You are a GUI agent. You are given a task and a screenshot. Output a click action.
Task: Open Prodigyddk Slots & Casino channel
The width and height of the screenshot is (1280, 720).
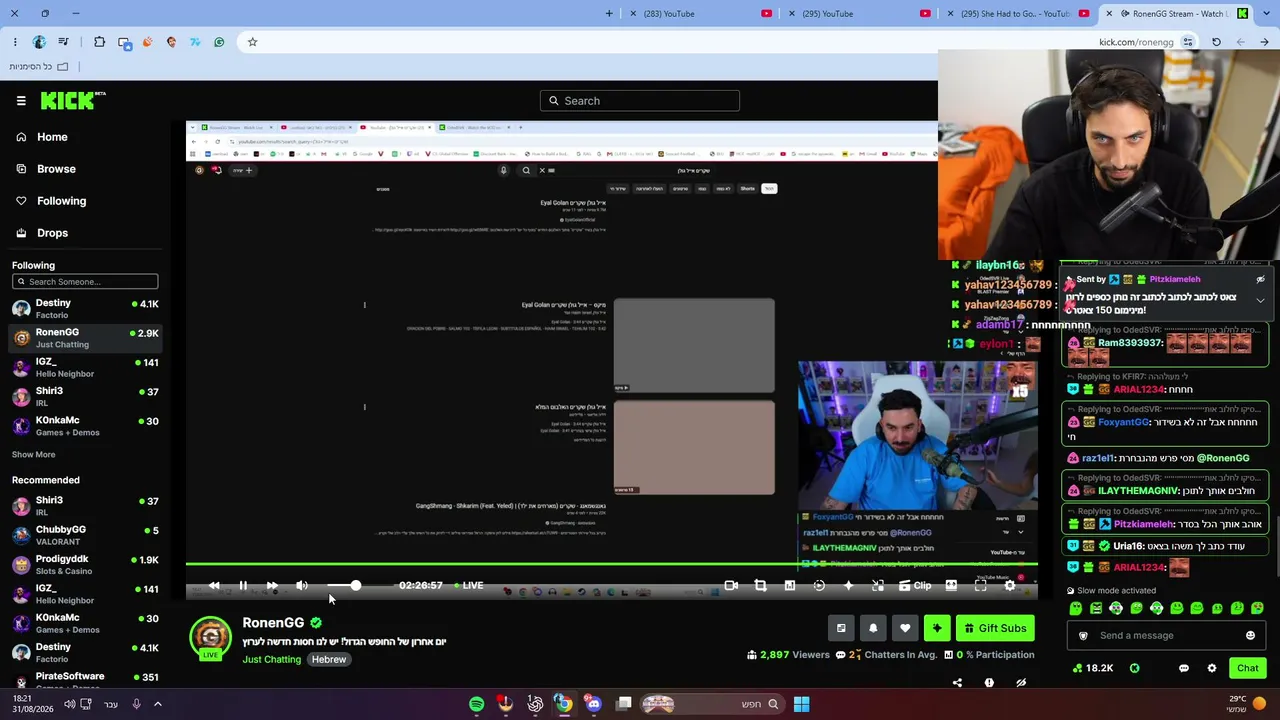(x=85, y=564)
